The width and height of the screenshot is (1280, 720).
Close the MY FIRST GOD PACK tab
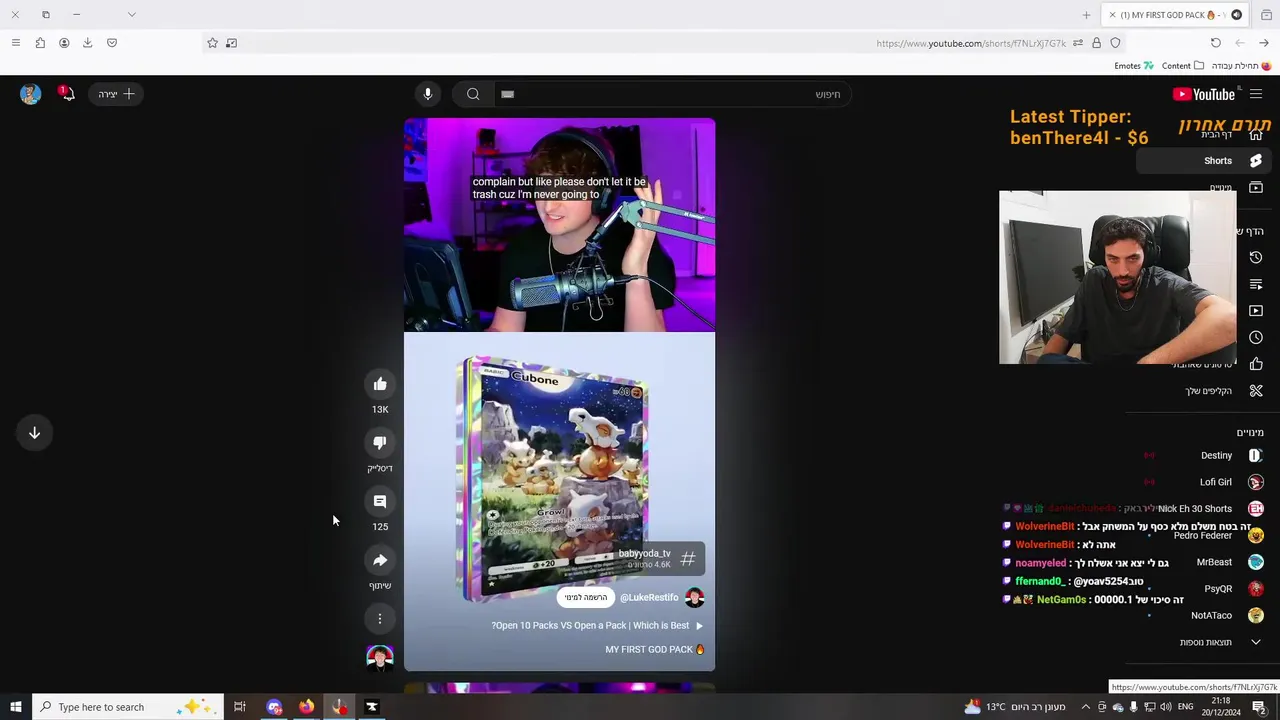1112,15
